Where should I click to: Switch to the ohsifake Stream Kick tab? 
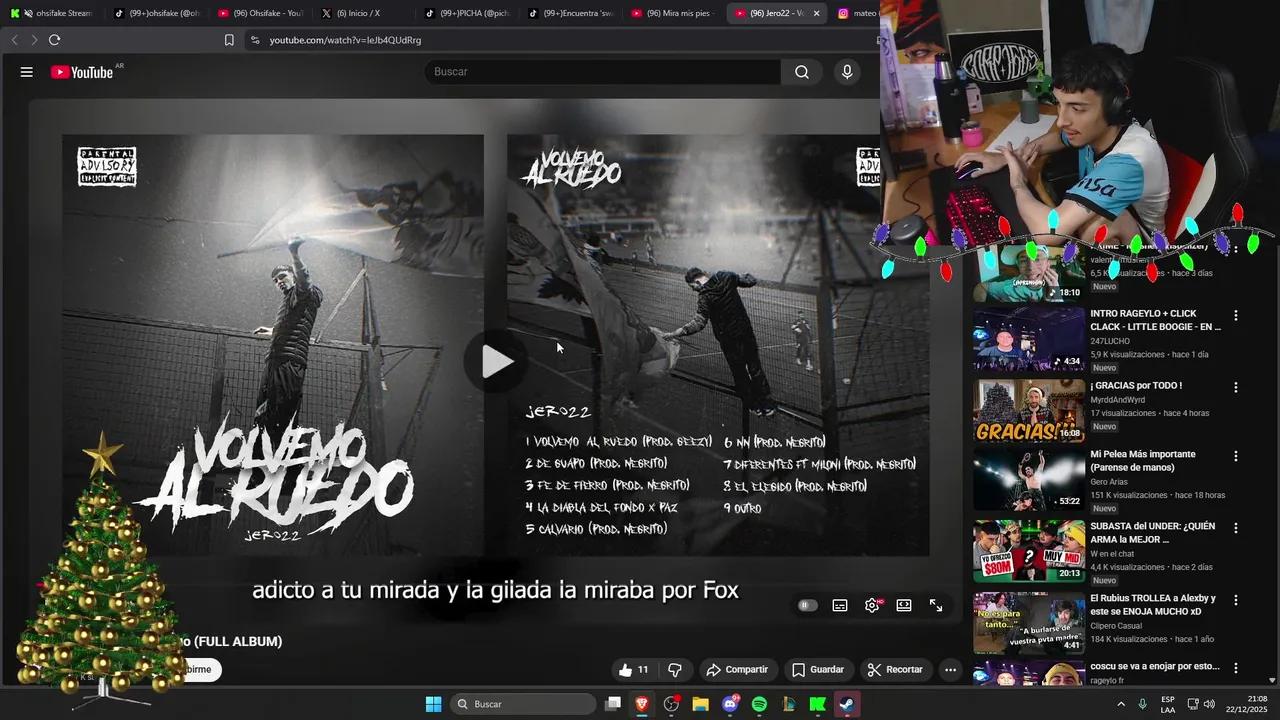pyautogui.click(x=50, y=13)
